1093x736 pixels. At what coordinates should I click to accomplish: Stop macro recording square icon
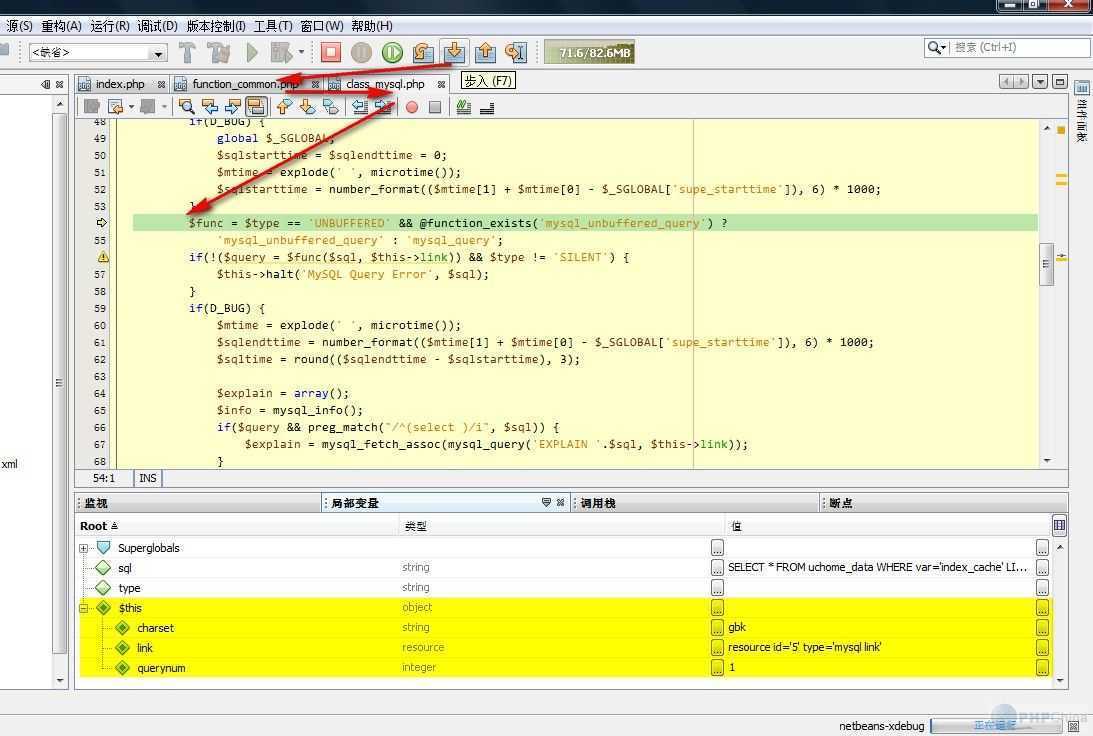[x=435, y=107]
